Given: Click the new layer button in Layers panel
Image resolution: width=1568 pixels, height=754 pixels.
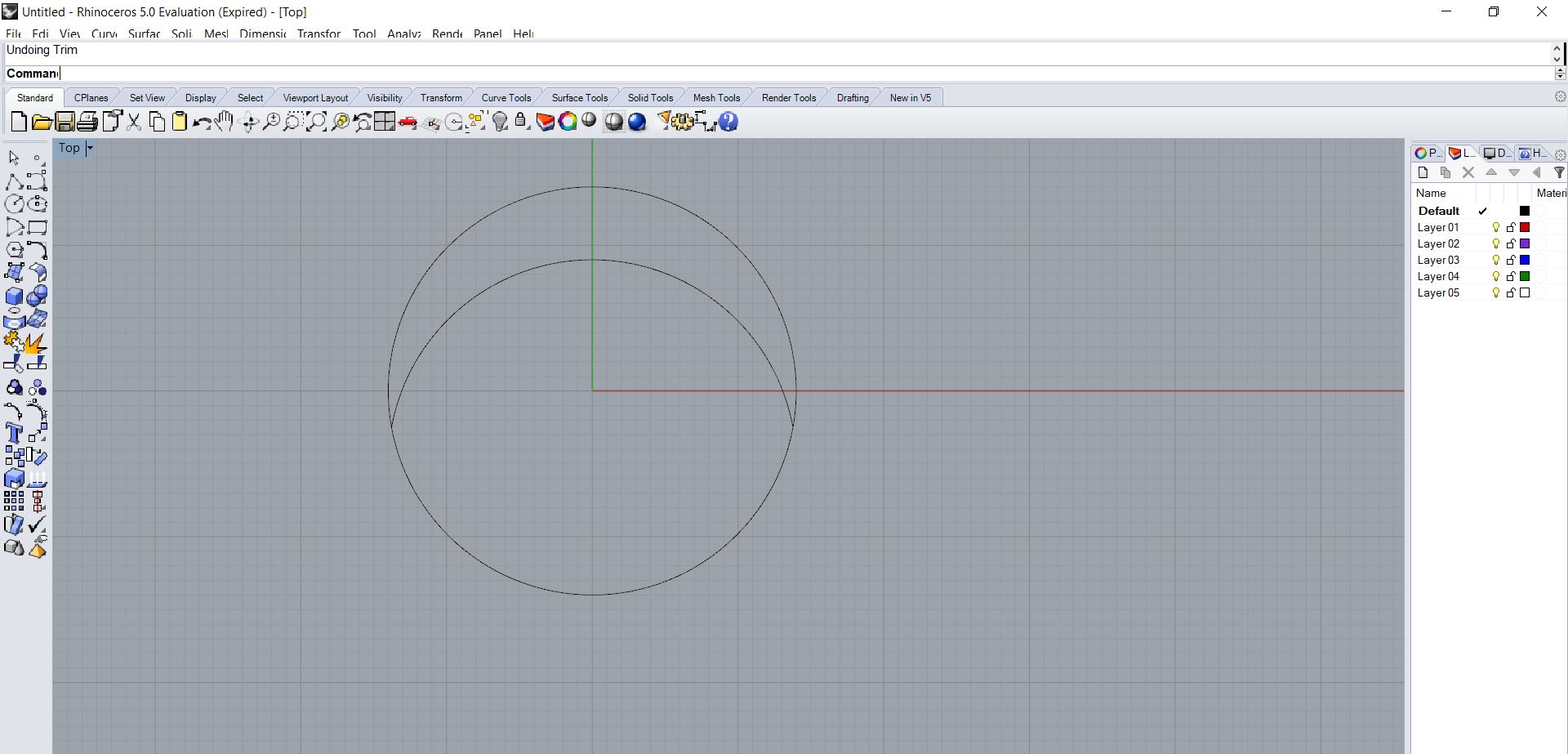Looking at the screenshot, I should pos(1423,172).
